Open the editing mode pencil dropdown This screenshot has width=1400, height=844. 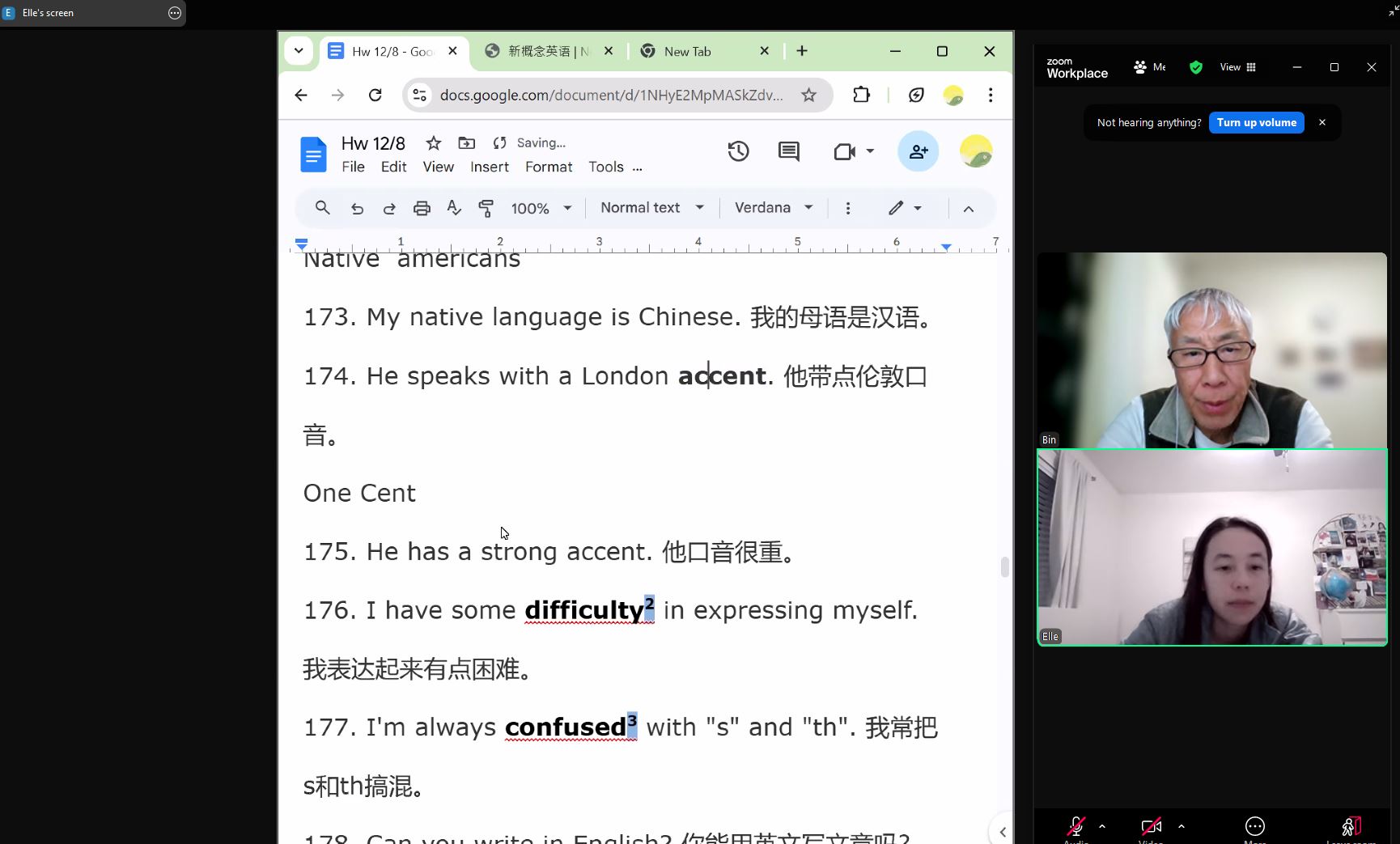[x=905, y=208]
